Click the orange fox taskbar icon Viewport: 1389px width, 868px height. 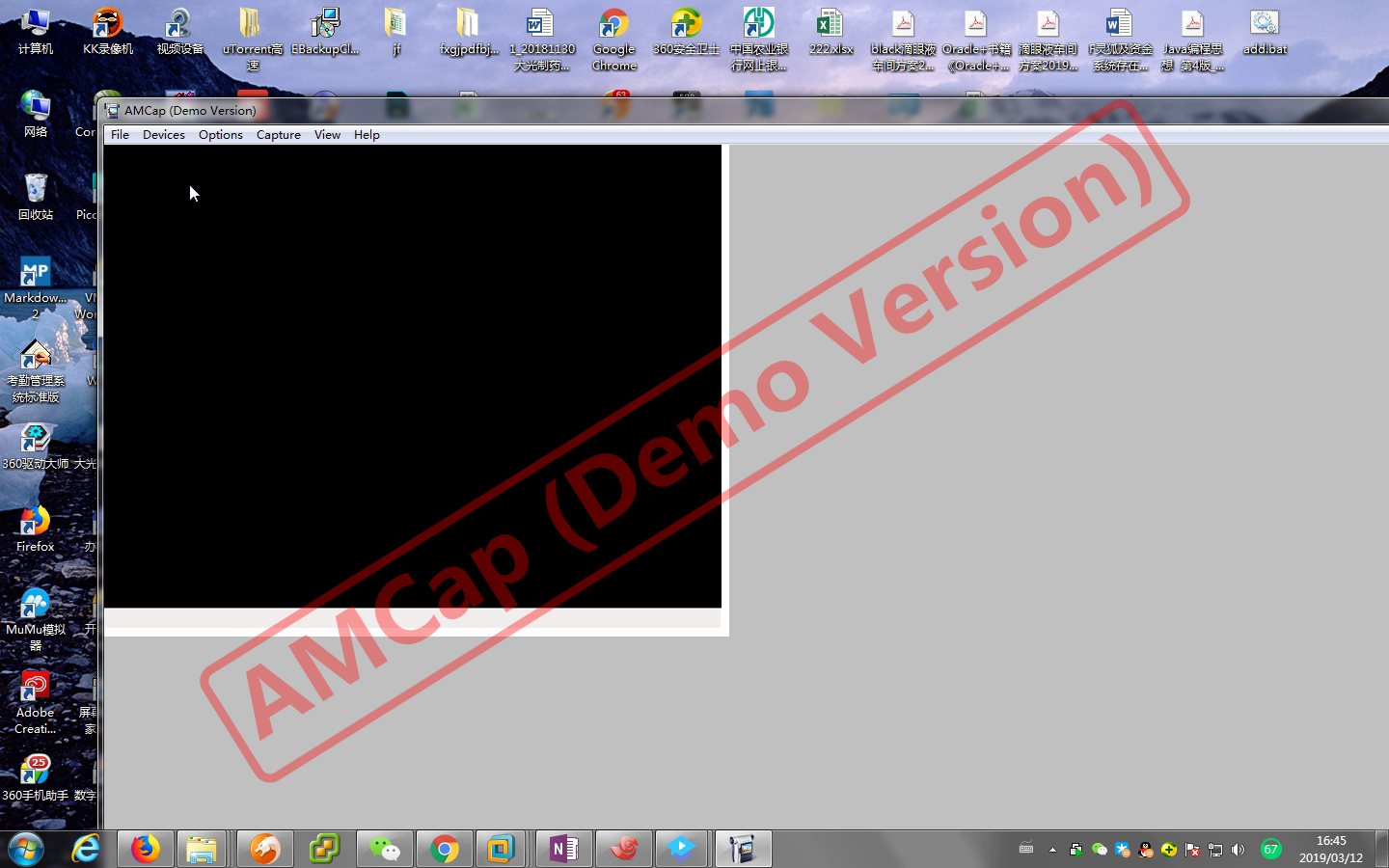[264, 849]
